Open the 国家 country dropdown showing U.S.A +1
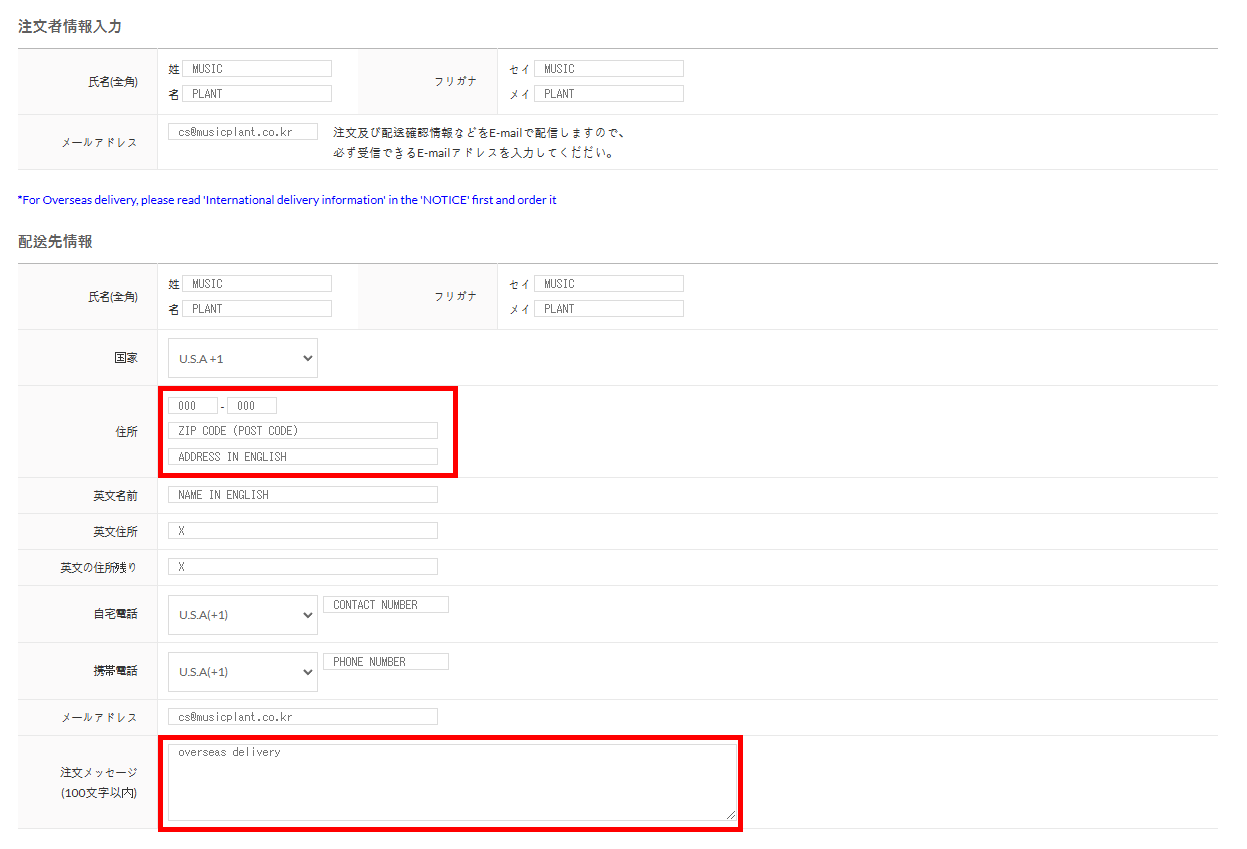This screenshot has height=849, width=1247. (x=242, y=358)
